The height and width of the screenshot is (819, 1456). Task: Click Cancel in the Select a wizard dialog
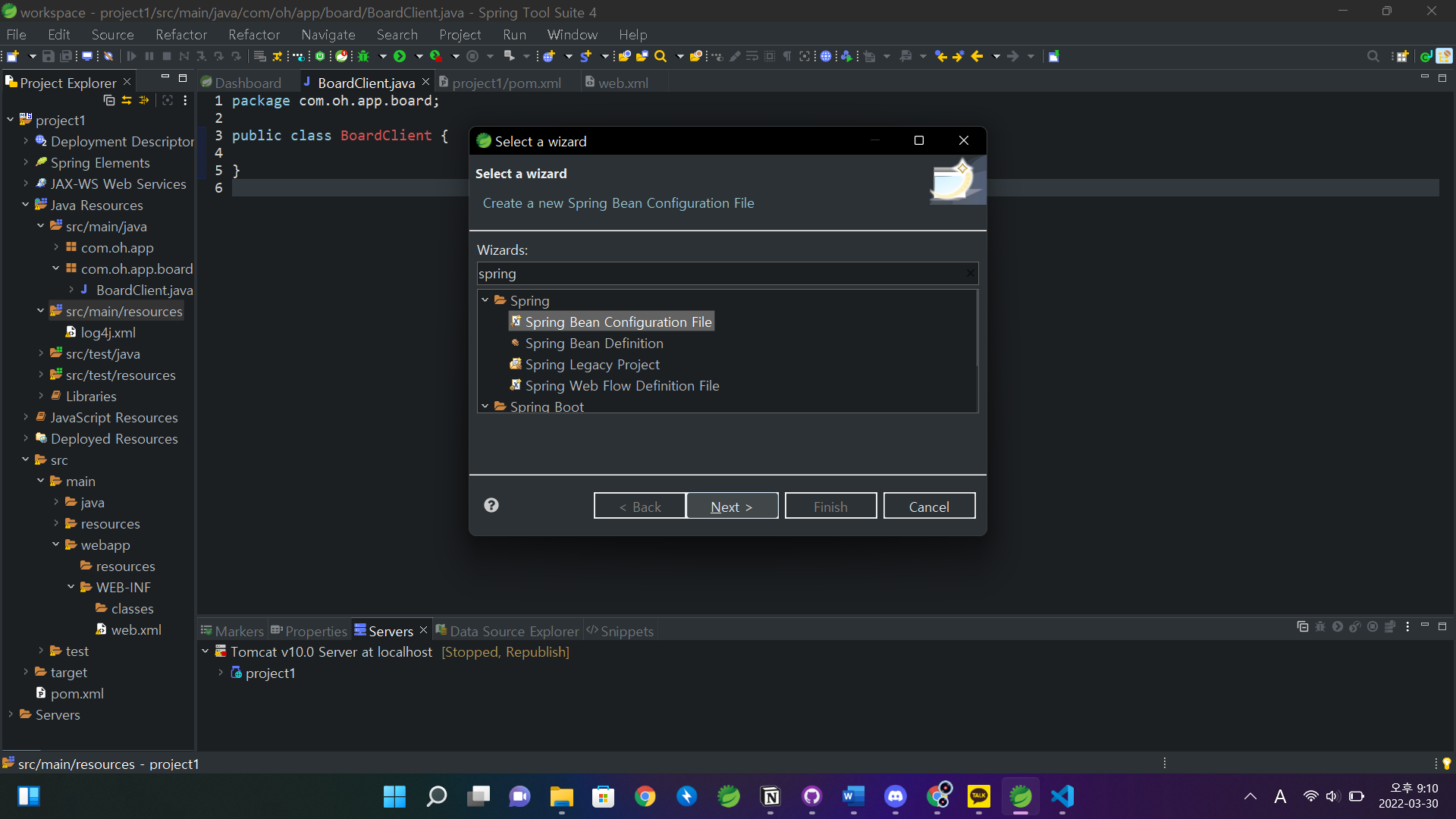(929, 507)
